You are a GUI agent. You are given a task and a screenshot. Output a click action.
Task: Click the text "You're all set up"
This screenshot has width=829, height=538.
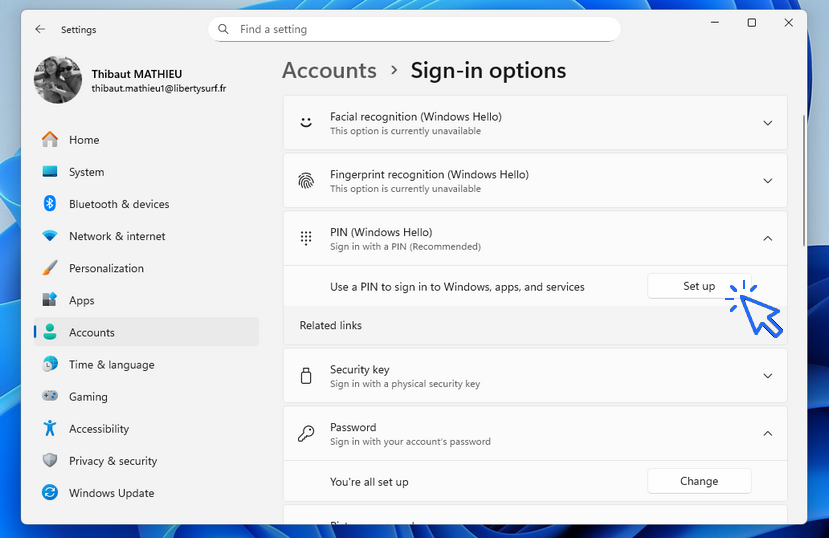click(369, 482)
